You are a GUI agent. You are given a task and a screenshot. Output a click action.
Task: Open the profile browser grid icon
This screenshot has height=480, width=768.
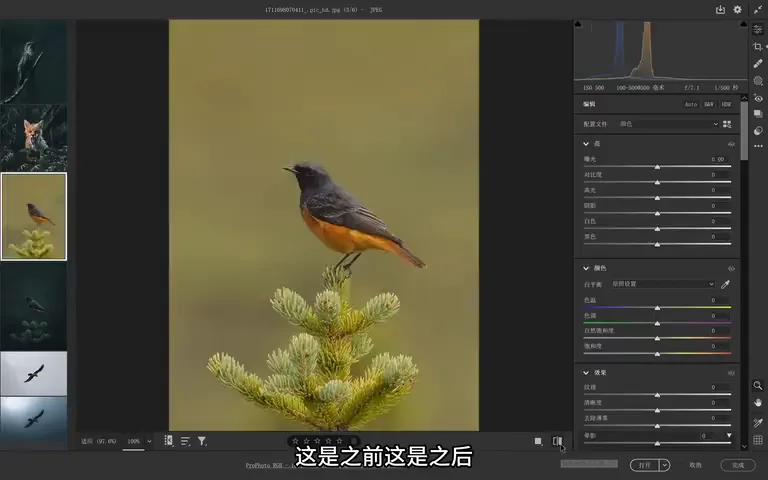727,124
